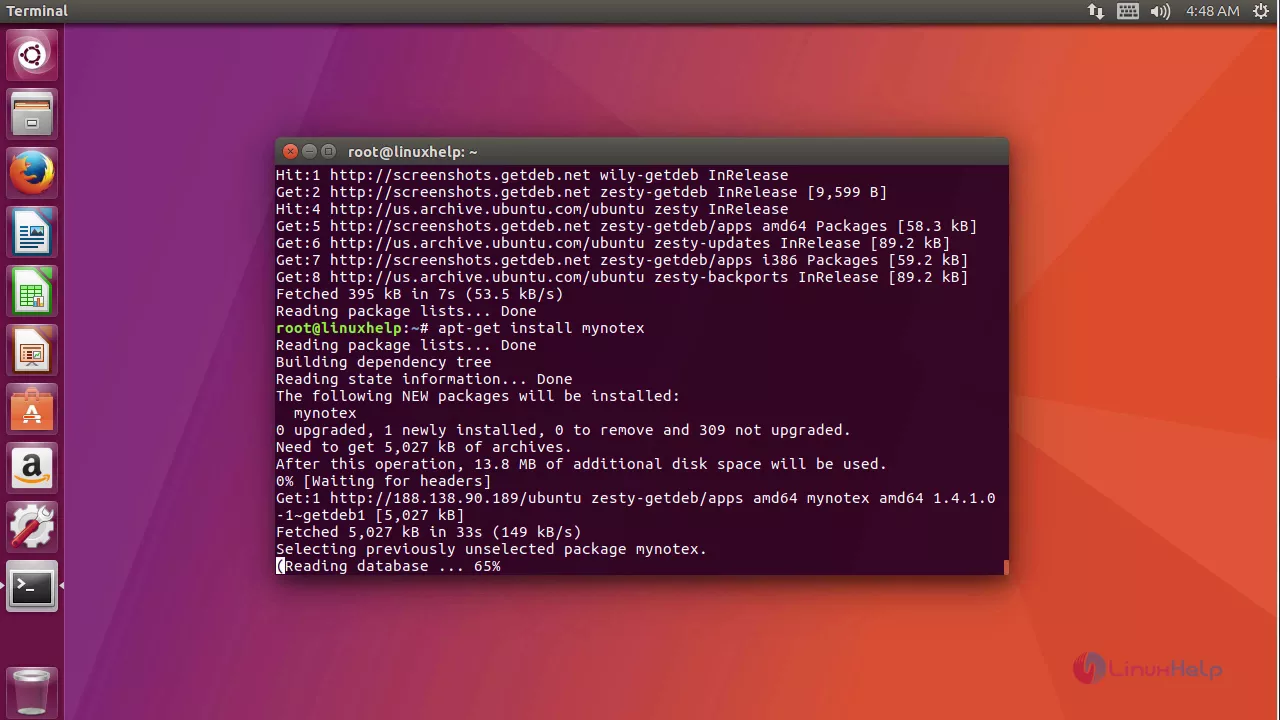
Task: Click 0% [Waiting for headers] line
Action: point(383,481)
